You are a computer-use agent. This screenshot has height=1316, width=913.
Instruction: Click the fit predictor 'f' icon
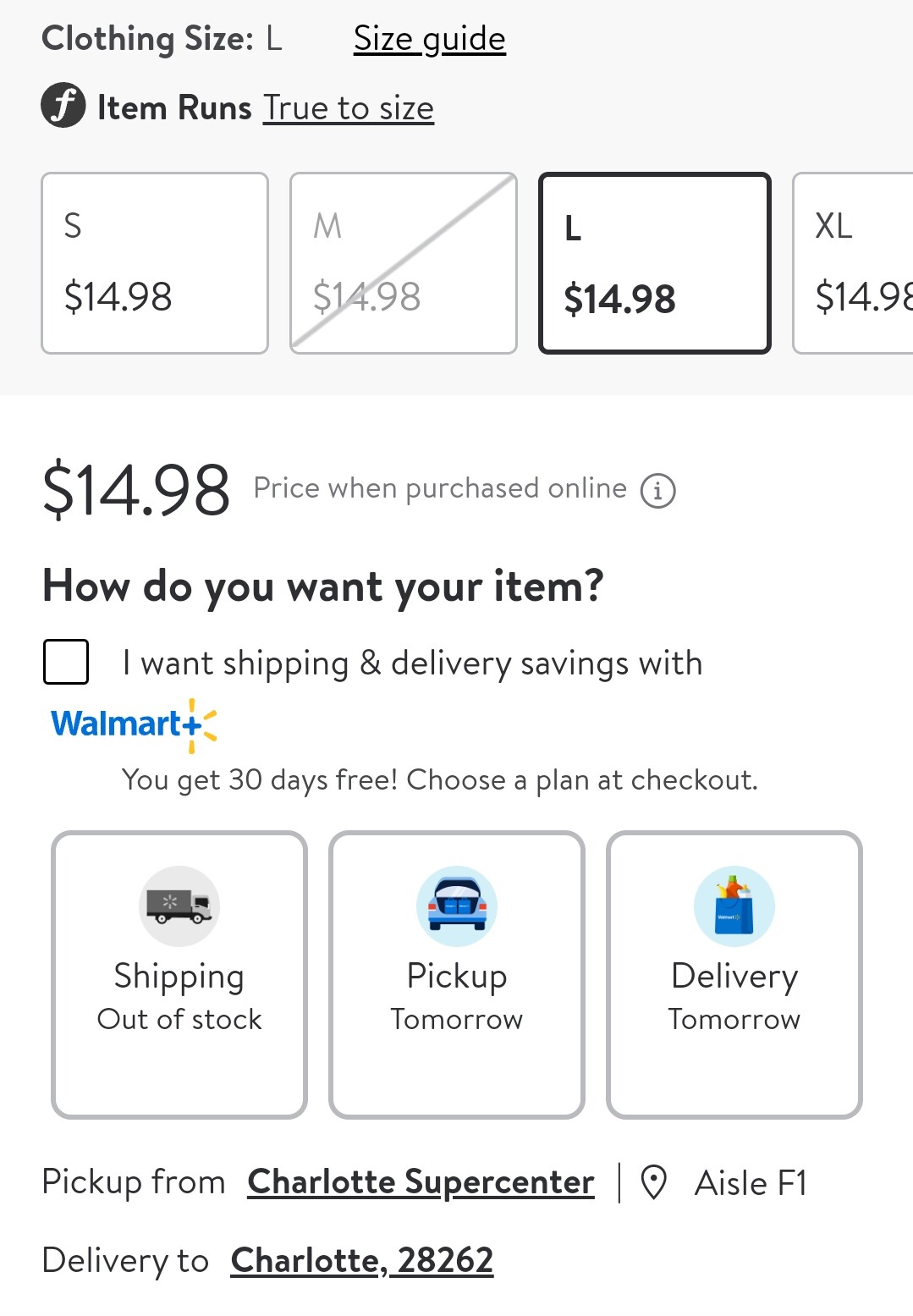pos(63,106)
